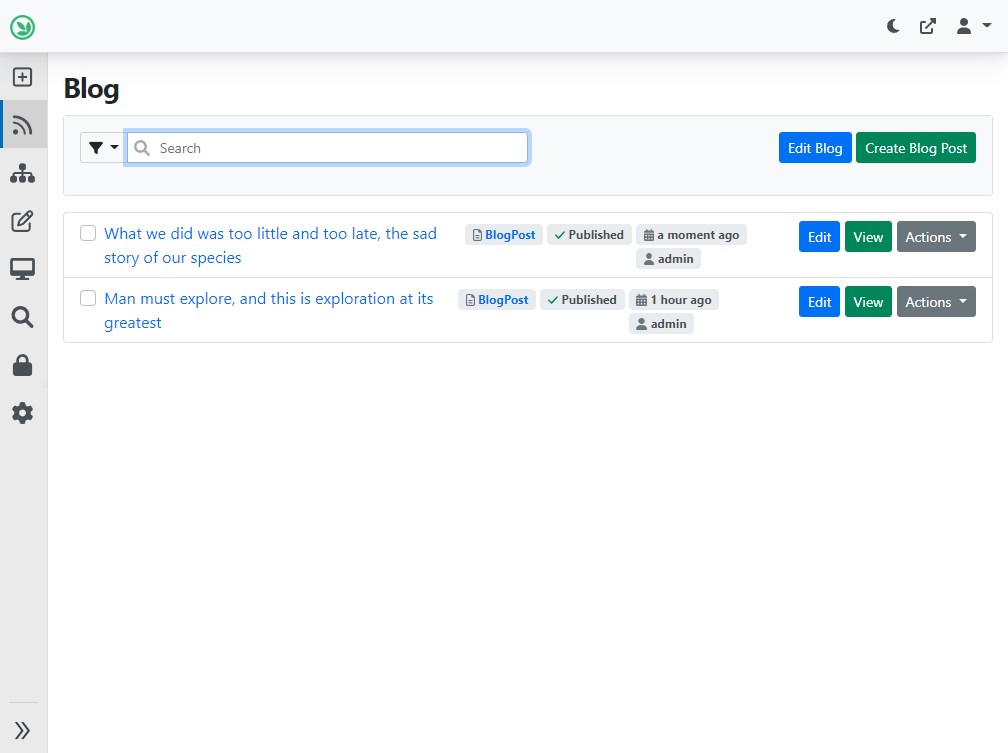Click the 'a moment ago' date badge
The image size is (1008, 753).
(x=691, y=235)
